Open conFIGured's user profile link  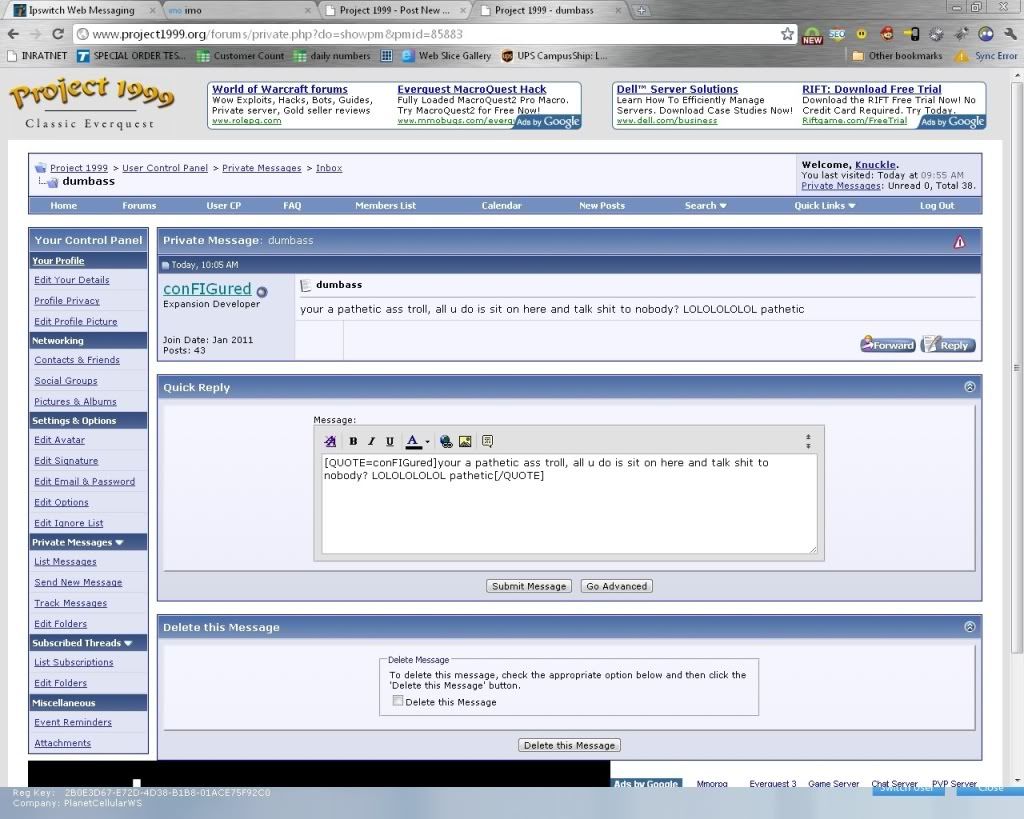[207, 289]
